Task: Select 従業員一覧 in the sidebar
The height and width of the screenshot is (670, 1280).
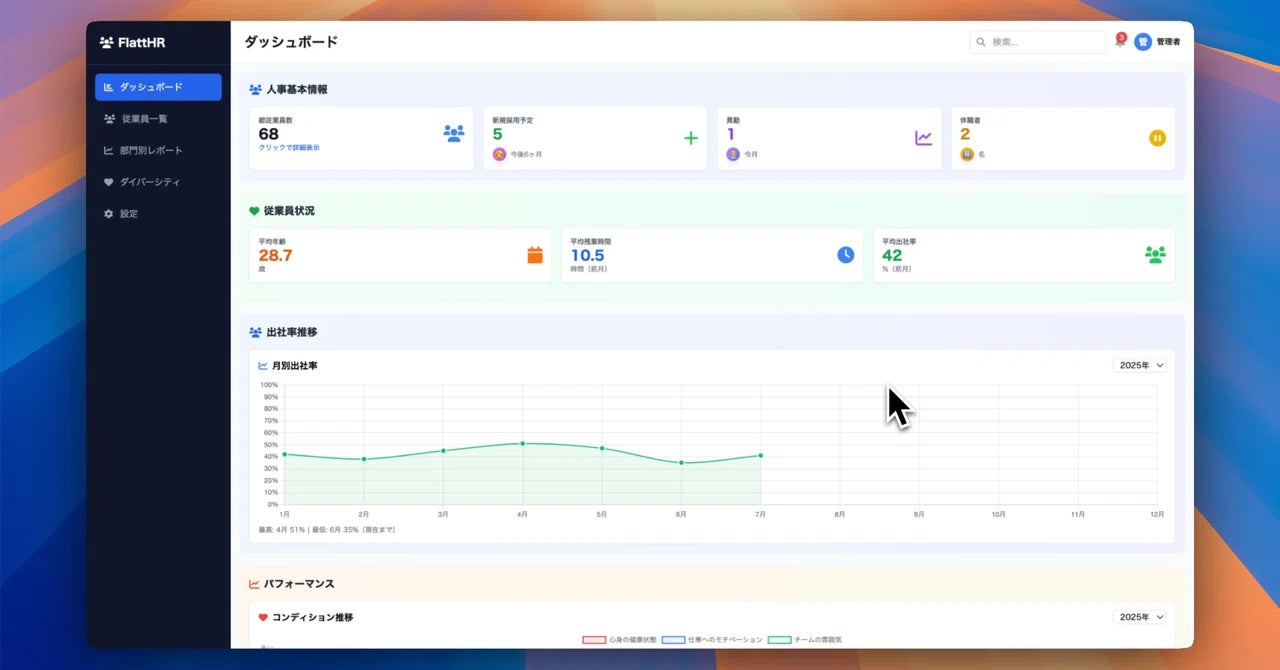Action: tap(158, 118)
